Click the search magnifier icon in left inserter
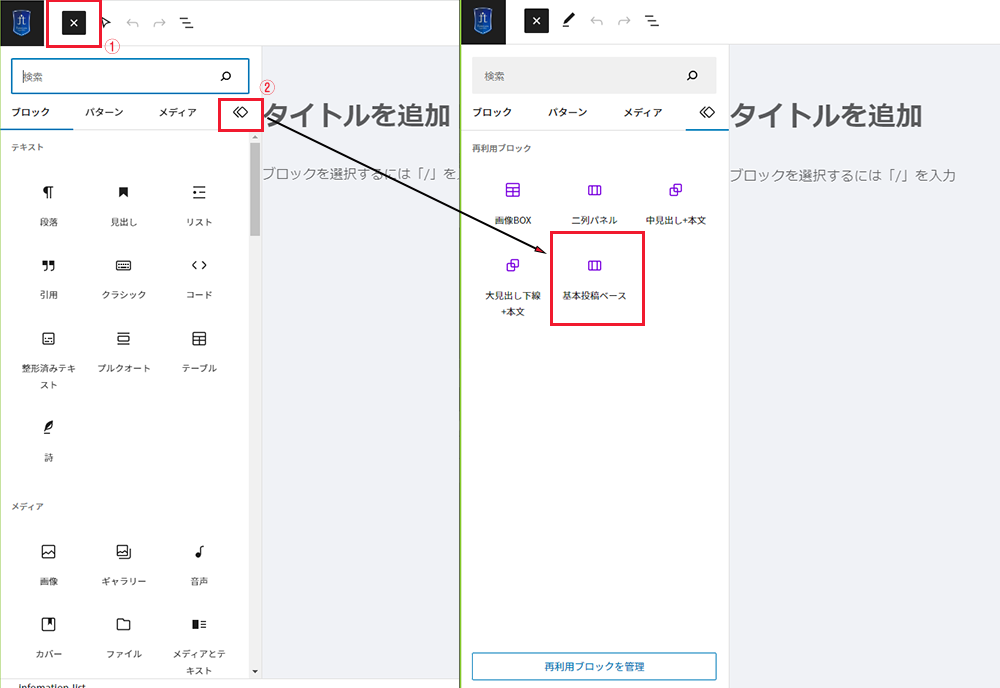The height and width of the screenshot is (688, 1000). 226,77
